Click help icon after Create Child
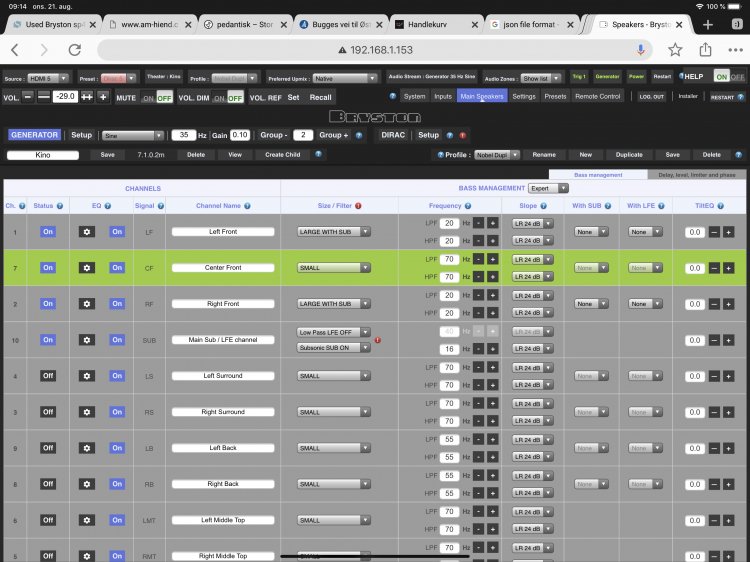The image size is (750, 562). tap(319, 154)
